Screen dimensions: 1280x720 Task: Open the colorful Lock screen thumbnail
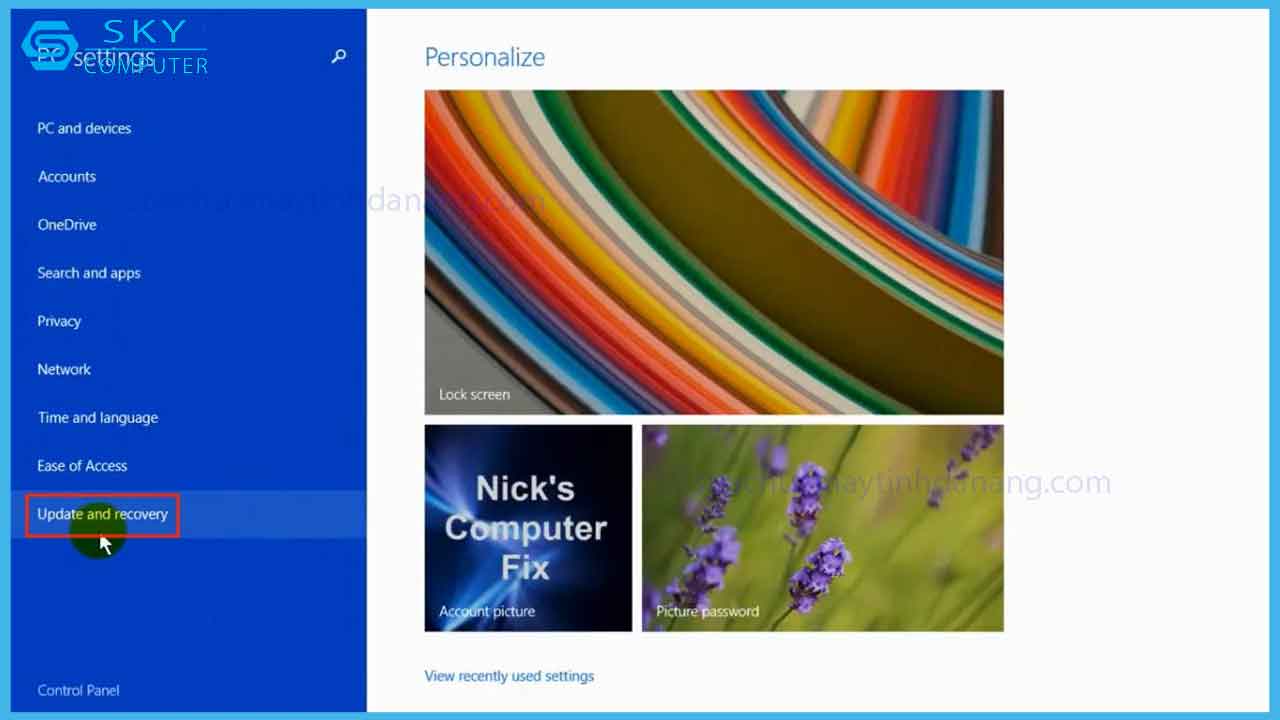click(x=714, y=250)
